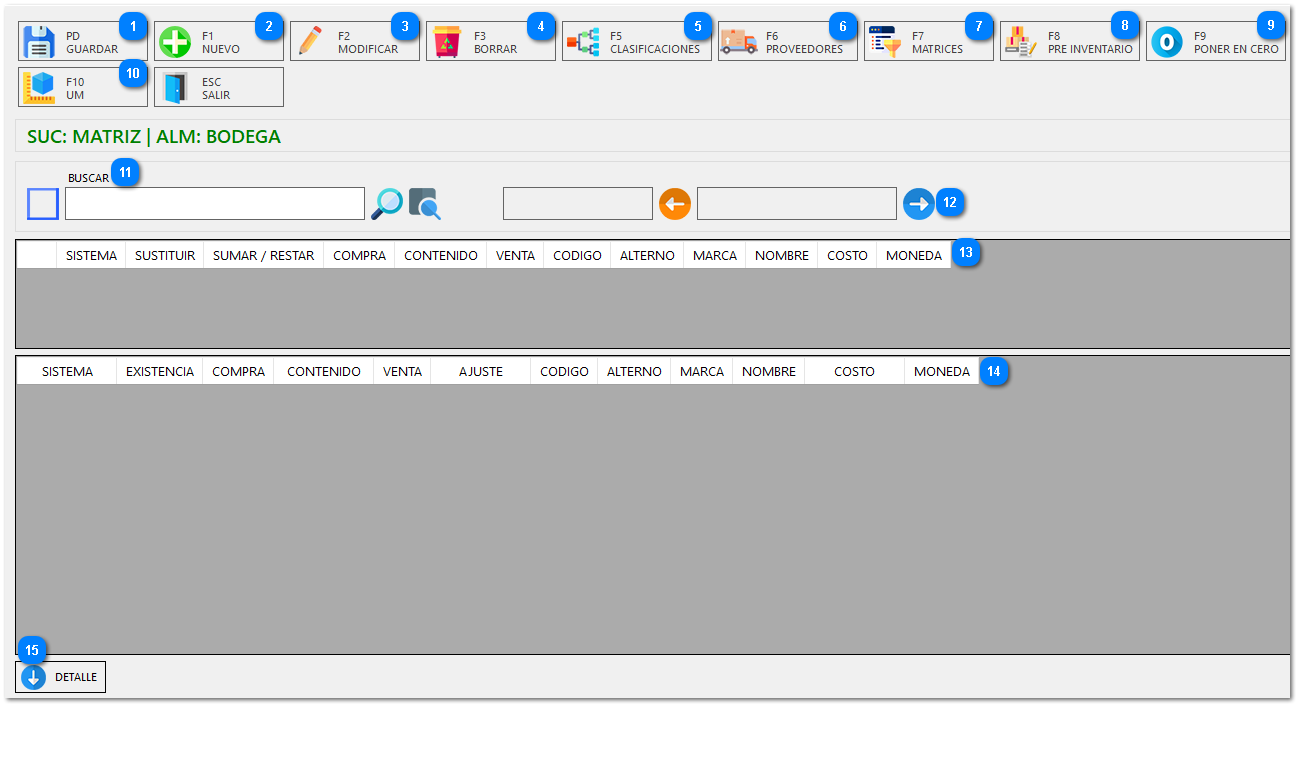Click the Pre Inventario icon
Screen dimensions: 1299x771
pyautogui.click(x=1021, y=42)
